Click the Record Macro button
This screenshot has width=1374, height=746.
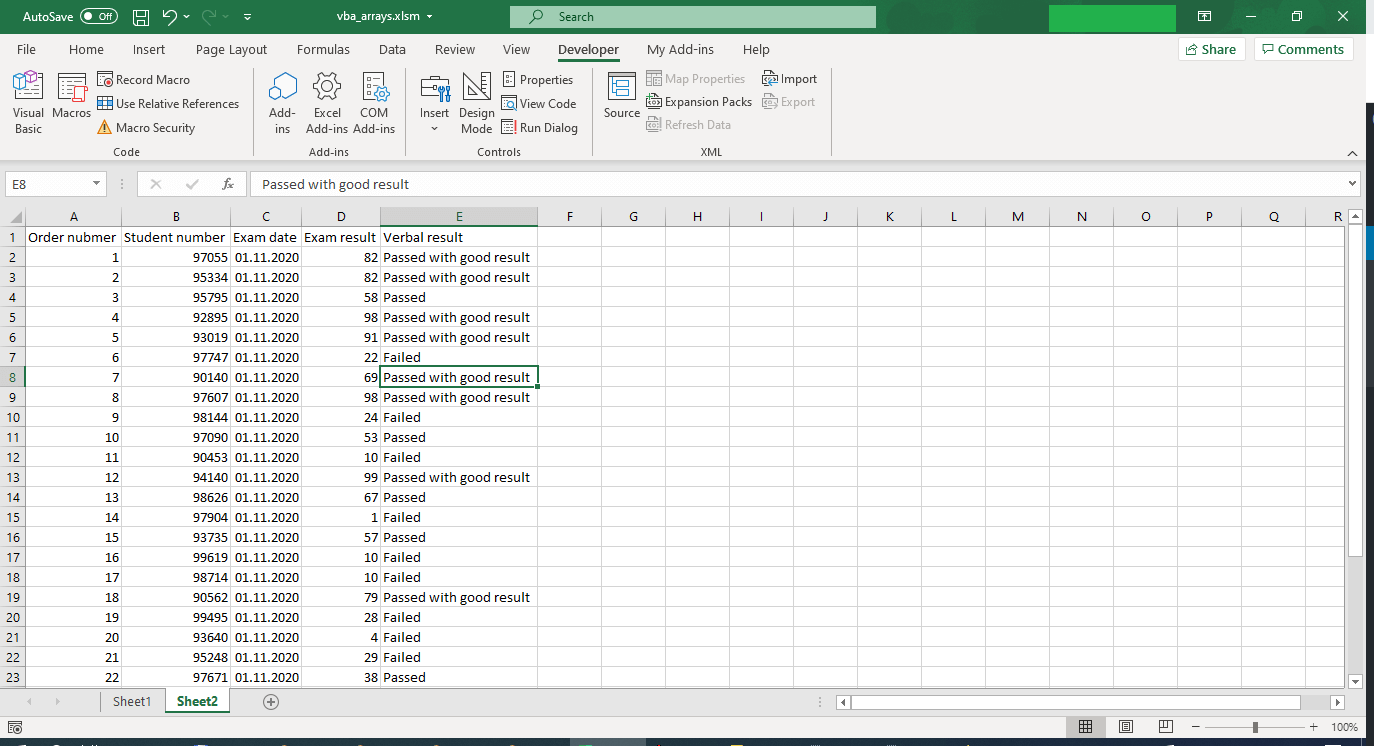point(144,80)
